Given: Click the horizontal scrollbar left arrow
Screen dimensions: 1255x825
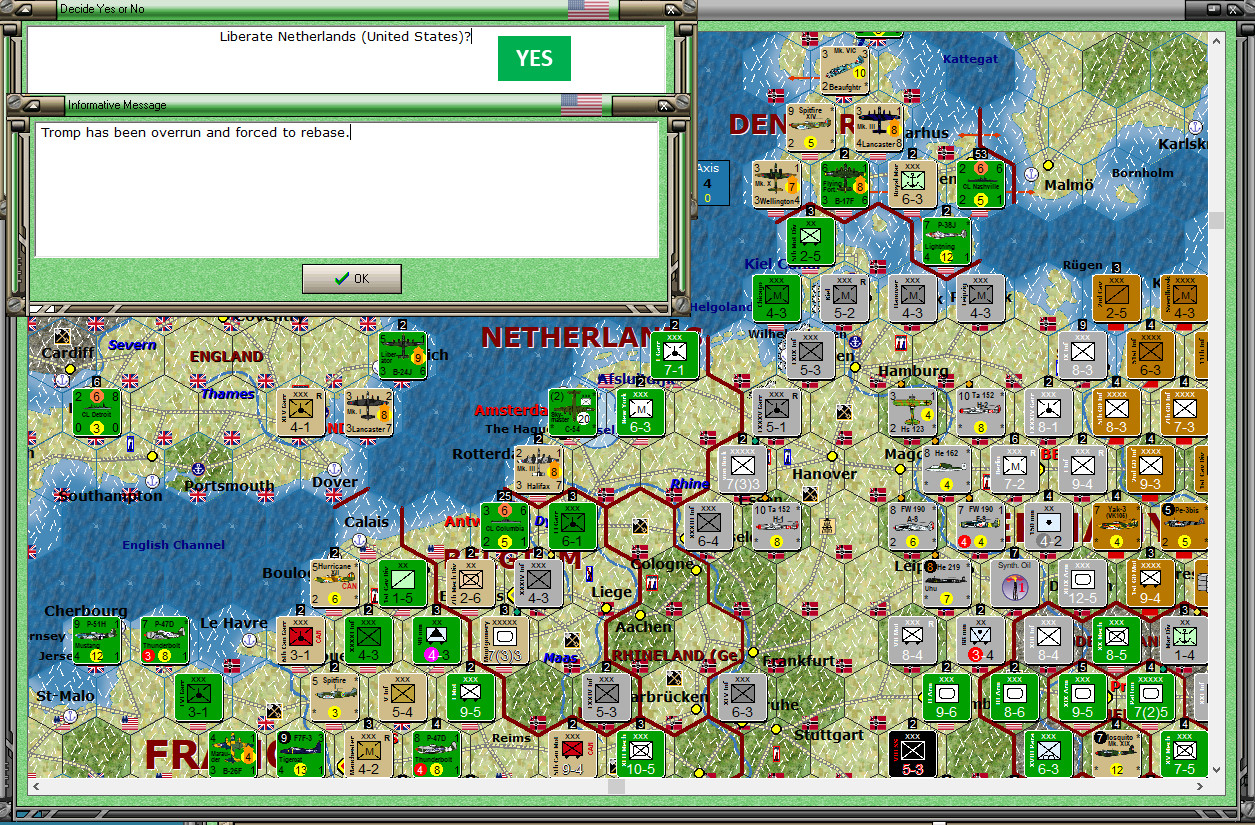Looking at the screenshot, I should coord(37,787).
